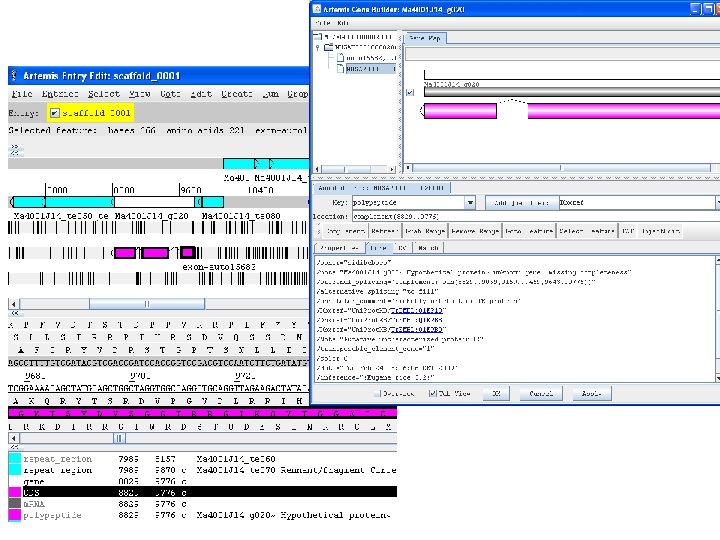The width and height of the screenshot is (720, 540).
Task: Click the Complement button
Action: click(345, 231)
